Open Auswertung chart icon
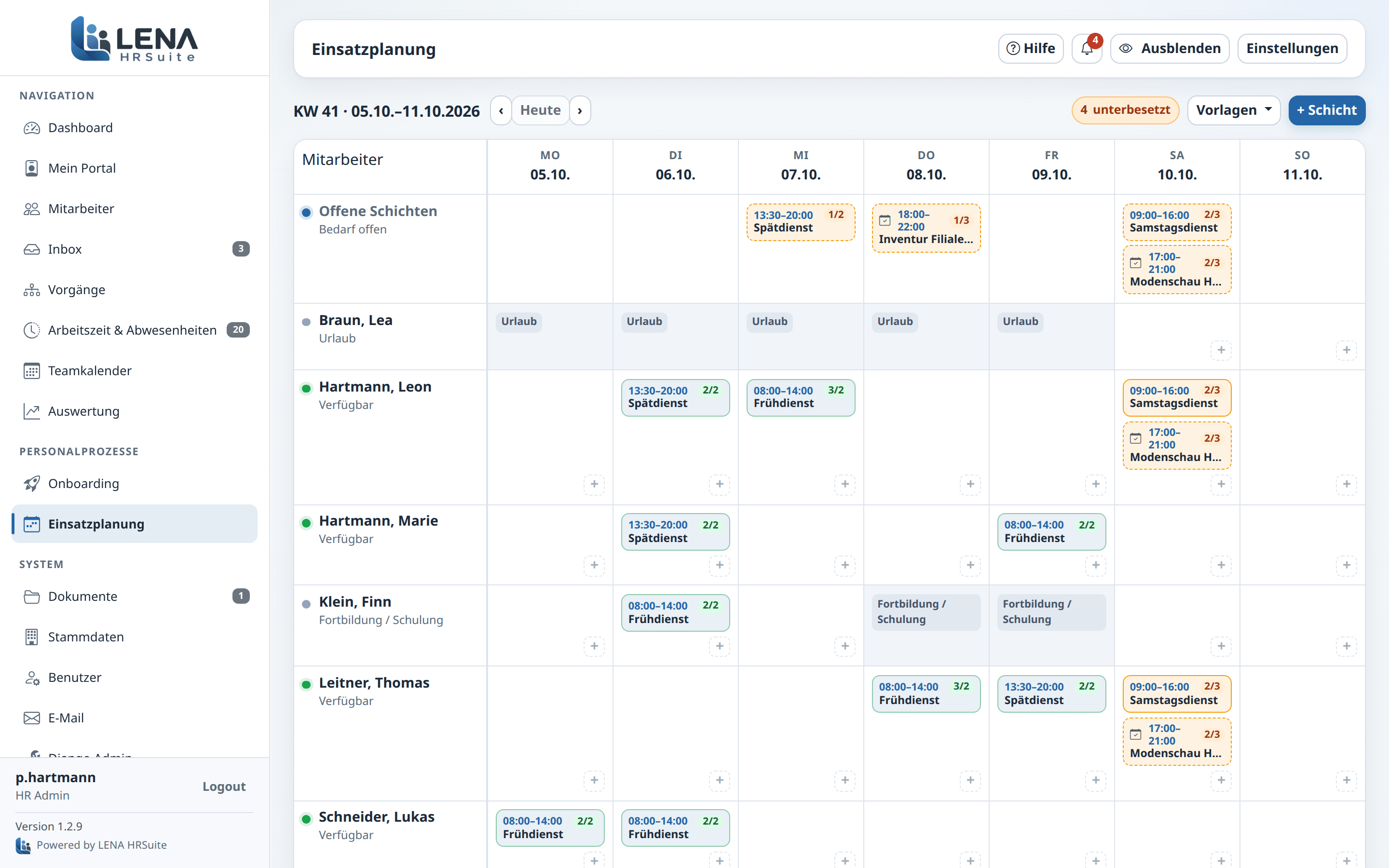Image resolution: width=1389 pixels, height=868 pixels. click(x=31, y=411)
